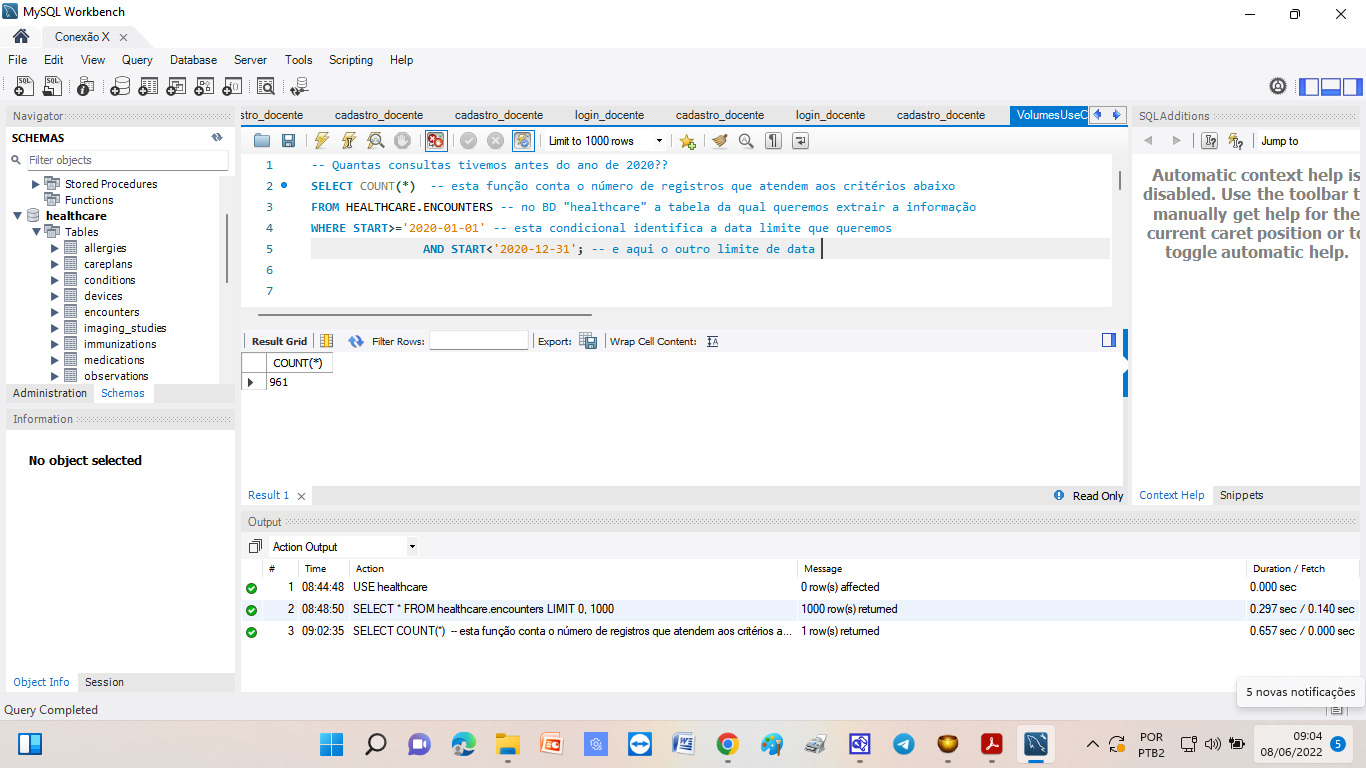Stop the running query hand icon
This screenshot has height=768, width=1366.
pyautogui.click(x=402, y=141)
